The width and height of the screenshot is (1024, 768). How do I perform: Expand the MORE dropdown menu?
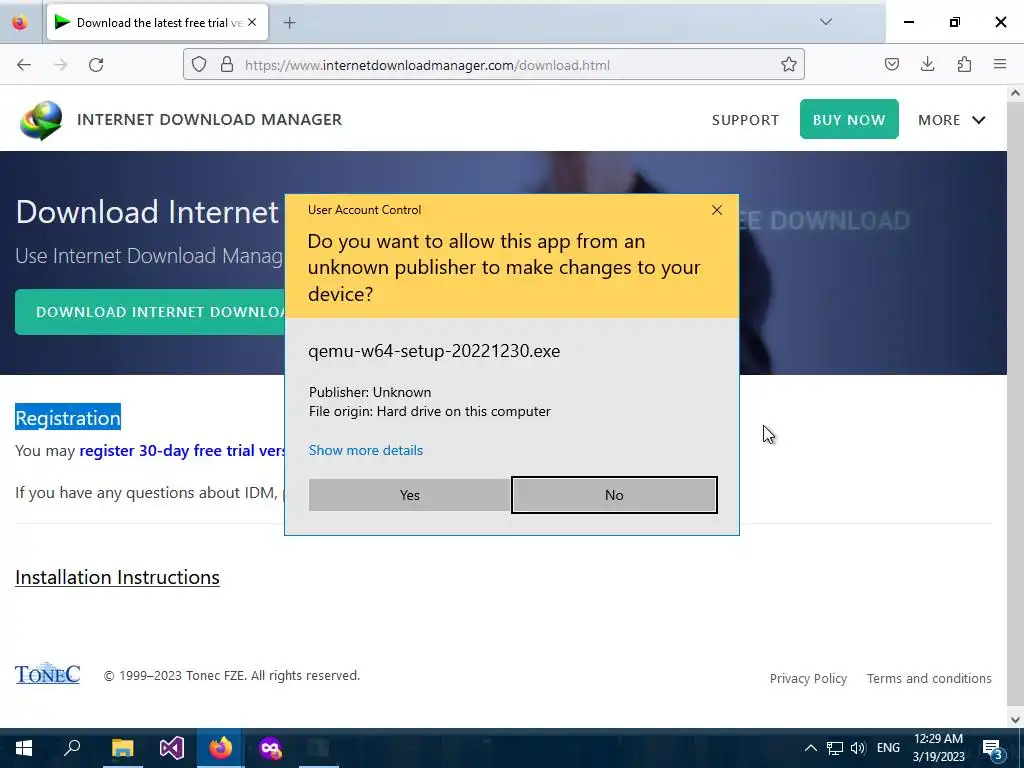coord(952,120)
